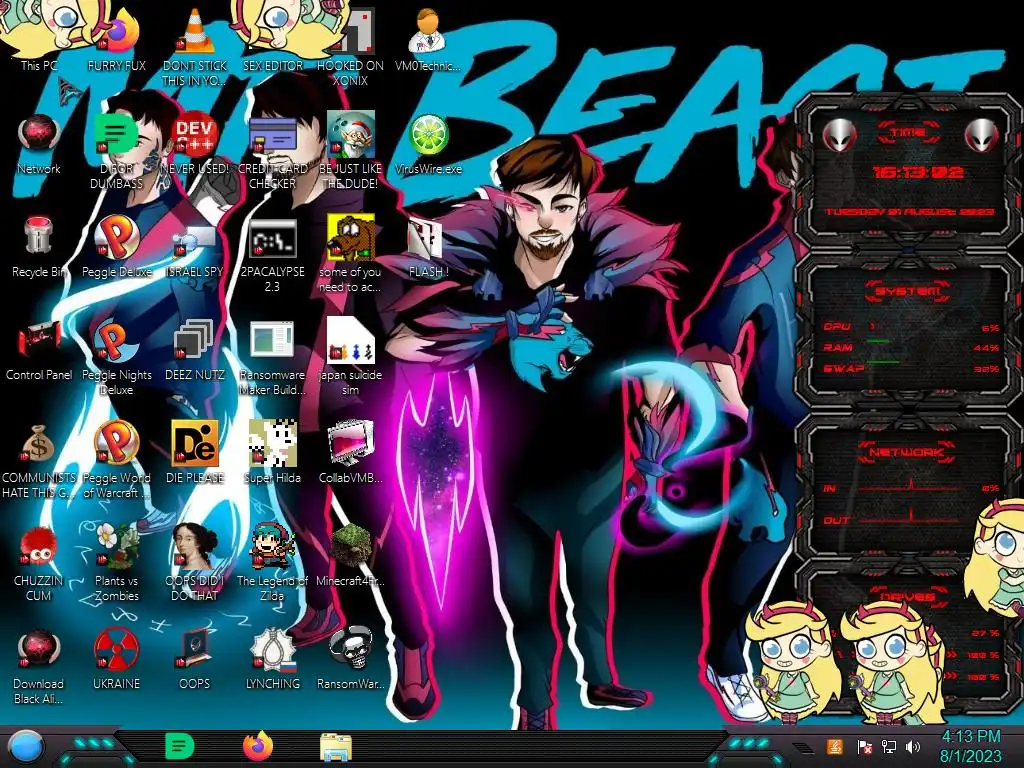Launch Super Hilda shortcut

coord(272,453)
